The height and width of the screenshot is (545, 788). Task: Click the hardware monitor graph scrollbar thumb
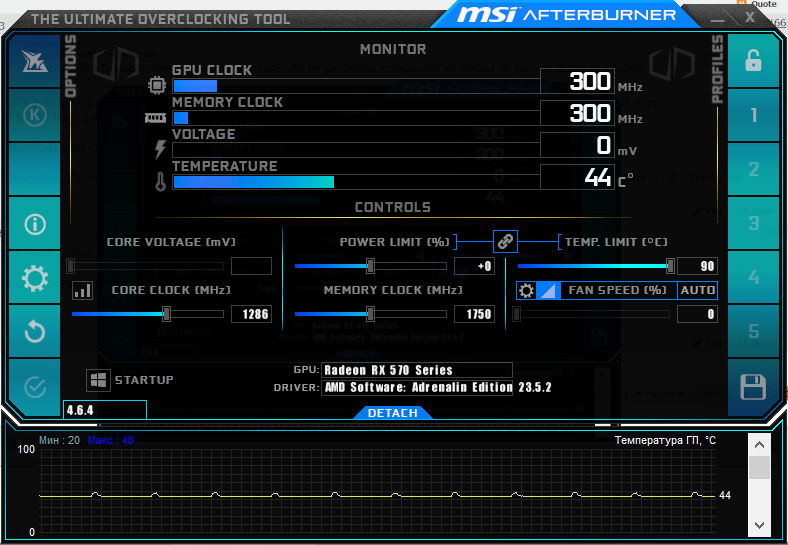(x=759, y=468)
